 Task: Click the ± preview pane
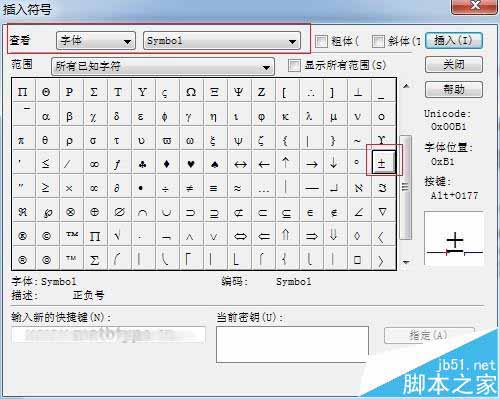pyautogui.click(x=454, y=238)
